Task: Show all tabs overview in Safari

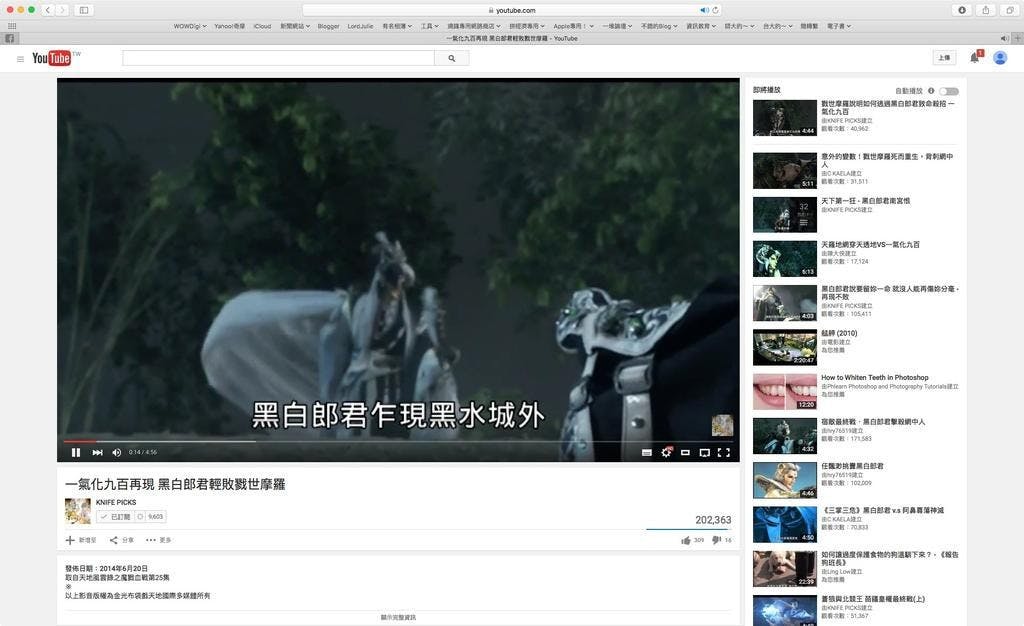Action: point(1010,10)
